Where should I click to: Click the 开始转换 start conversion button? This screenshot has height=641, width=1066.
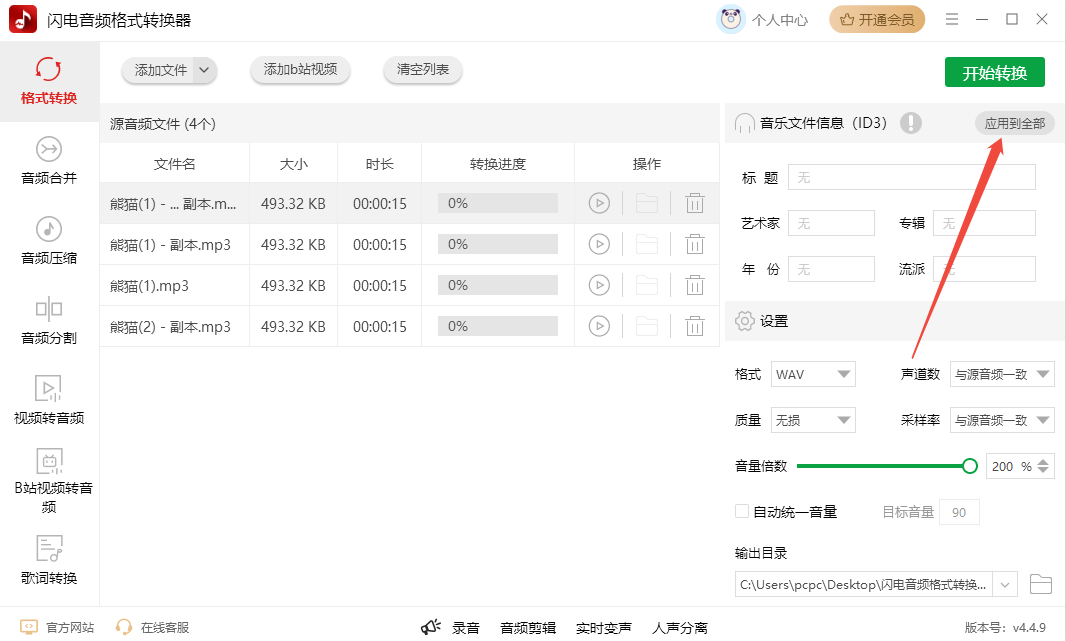tap(996, 71)
